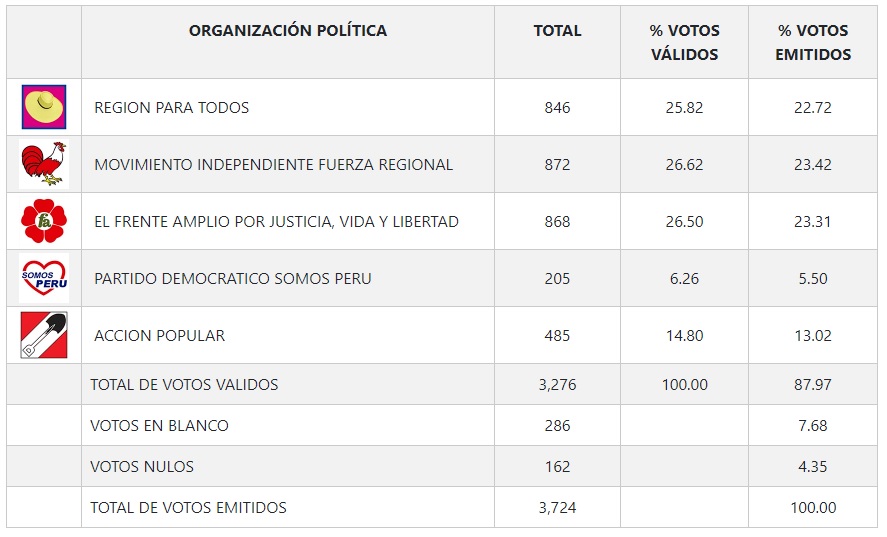Click the Frente Amplio red flower logo
The width and height of the screenshot is (887, 537).
44,221
